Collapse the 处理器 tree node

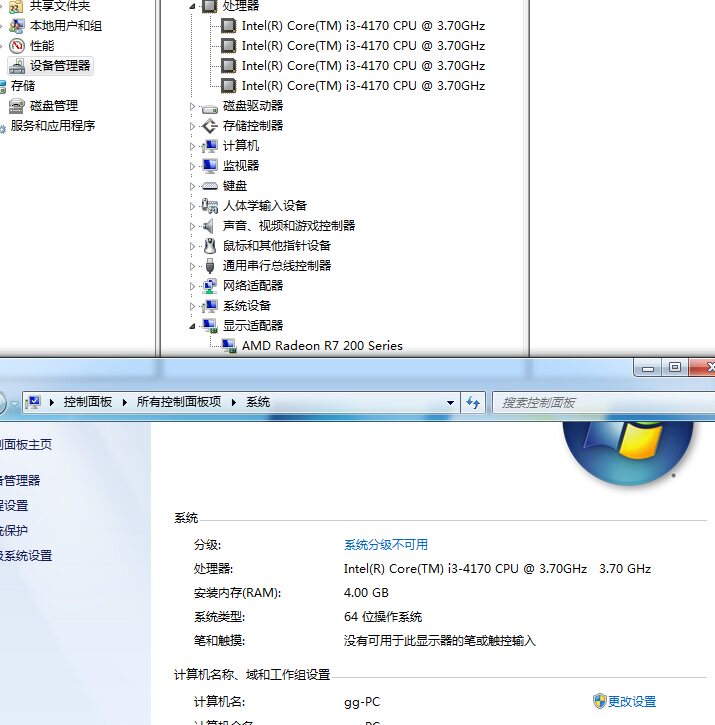192,6
